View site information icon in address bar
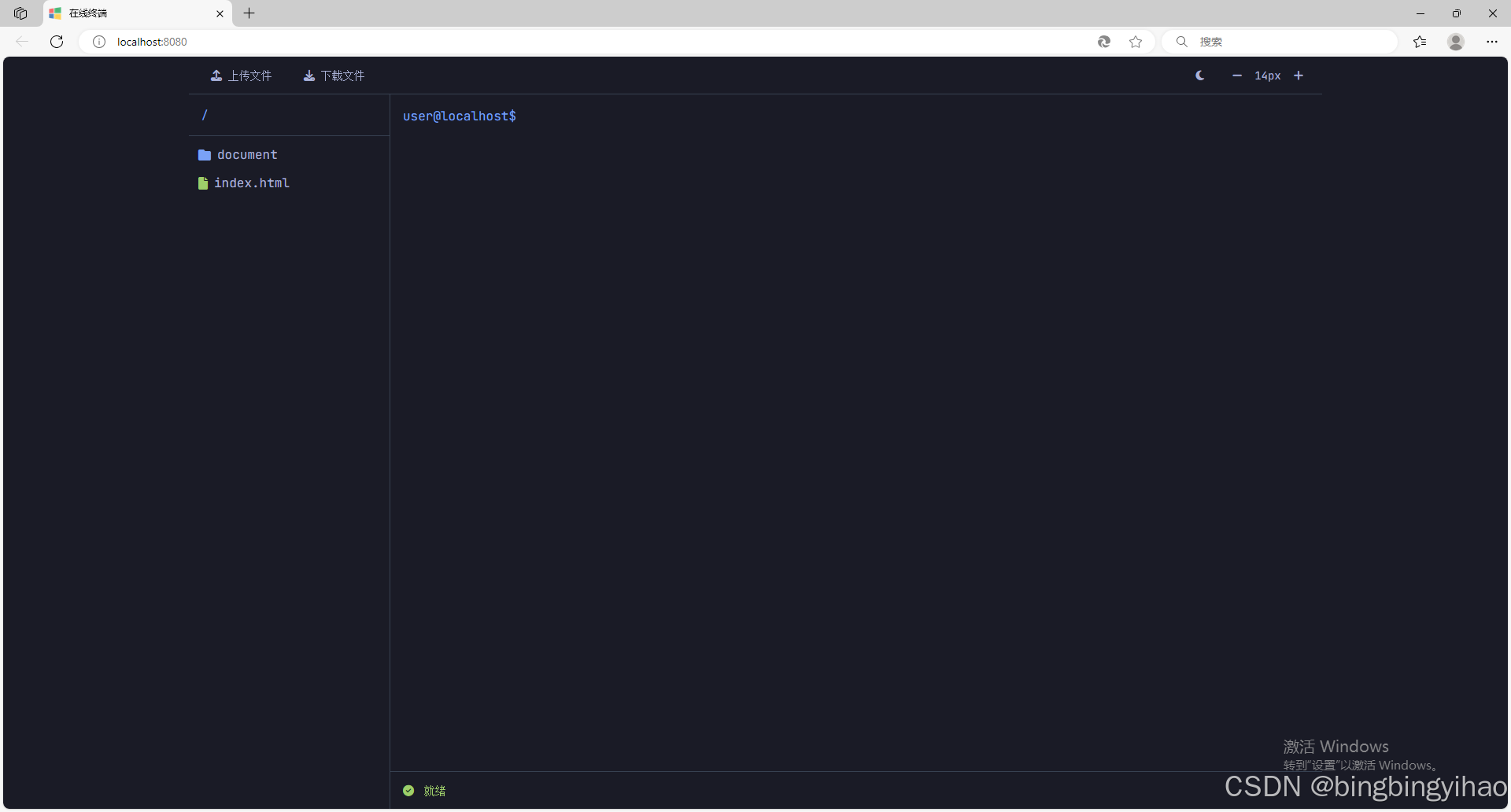 click(99, 42)
